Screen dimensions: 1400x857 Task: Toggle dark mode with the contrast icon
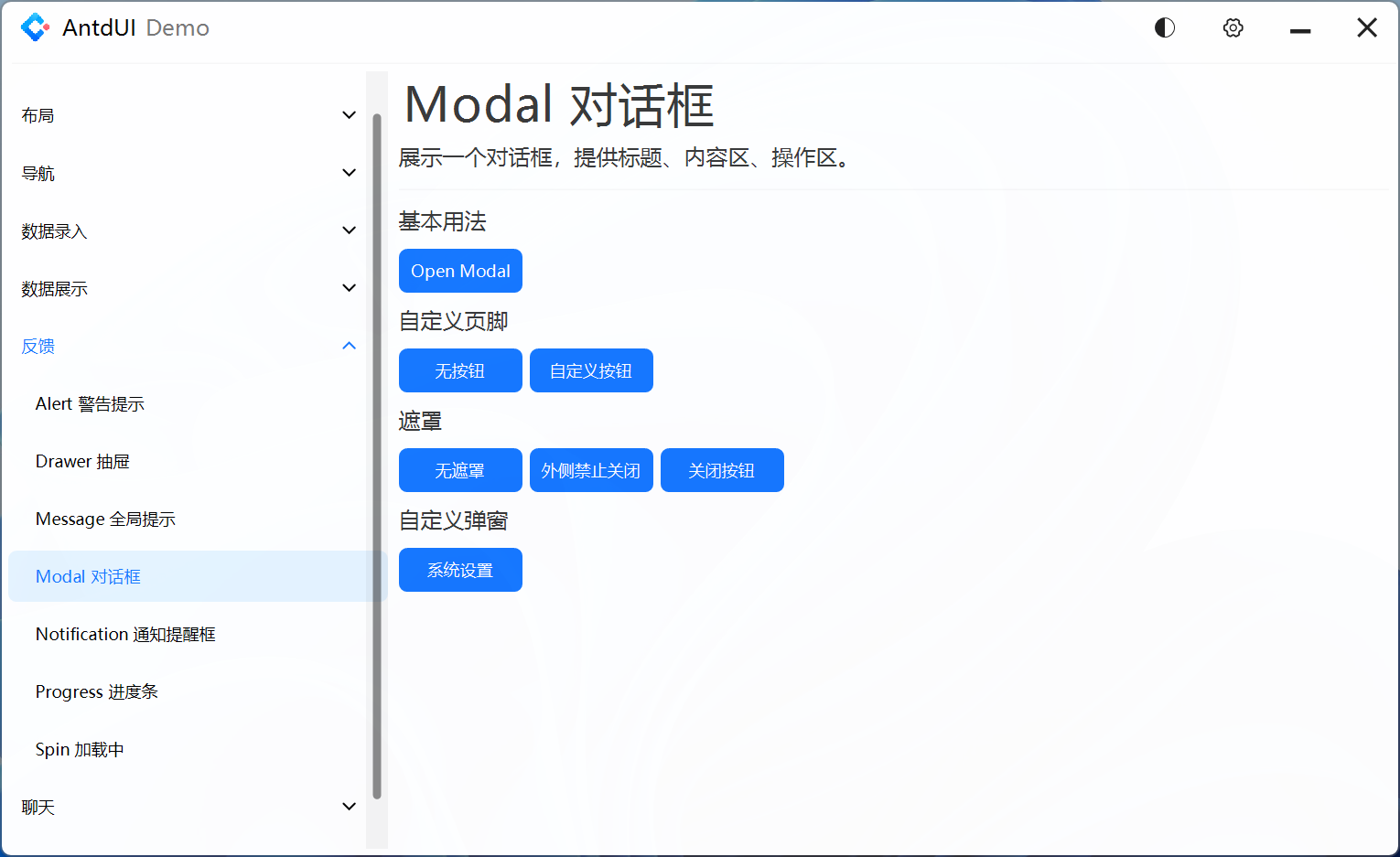click(1164, 27)
